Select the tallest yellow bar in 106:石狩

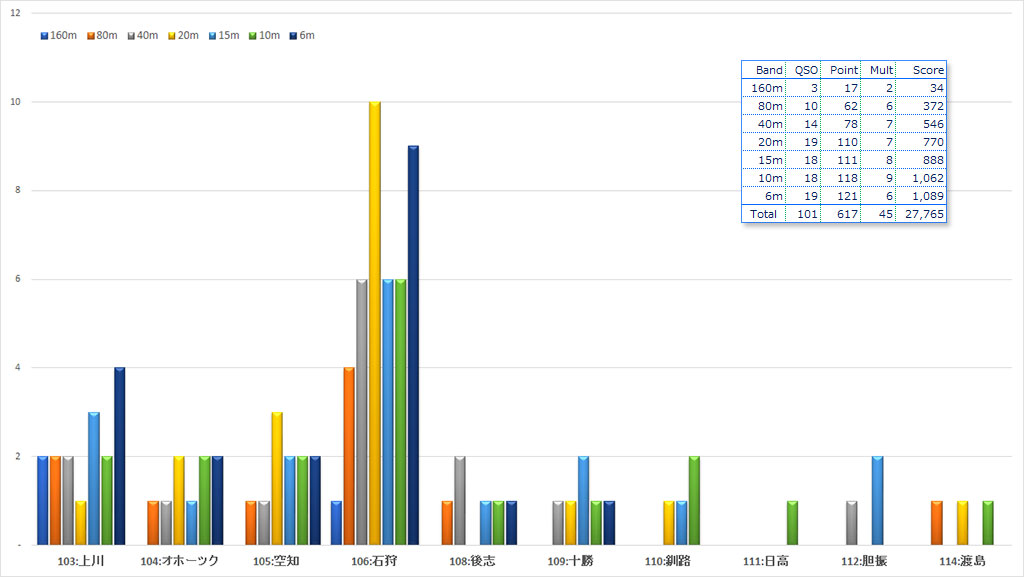tap(375, 322)
